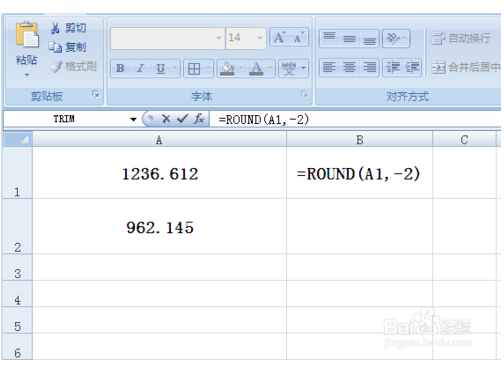Click the Align Text Right icon
The image size is (504, 377).
pos(369,67)
